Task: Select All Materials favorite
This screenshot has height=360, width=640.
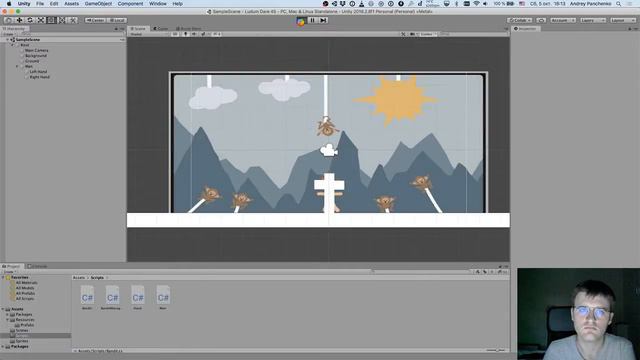Action: [x=26, y=282]
